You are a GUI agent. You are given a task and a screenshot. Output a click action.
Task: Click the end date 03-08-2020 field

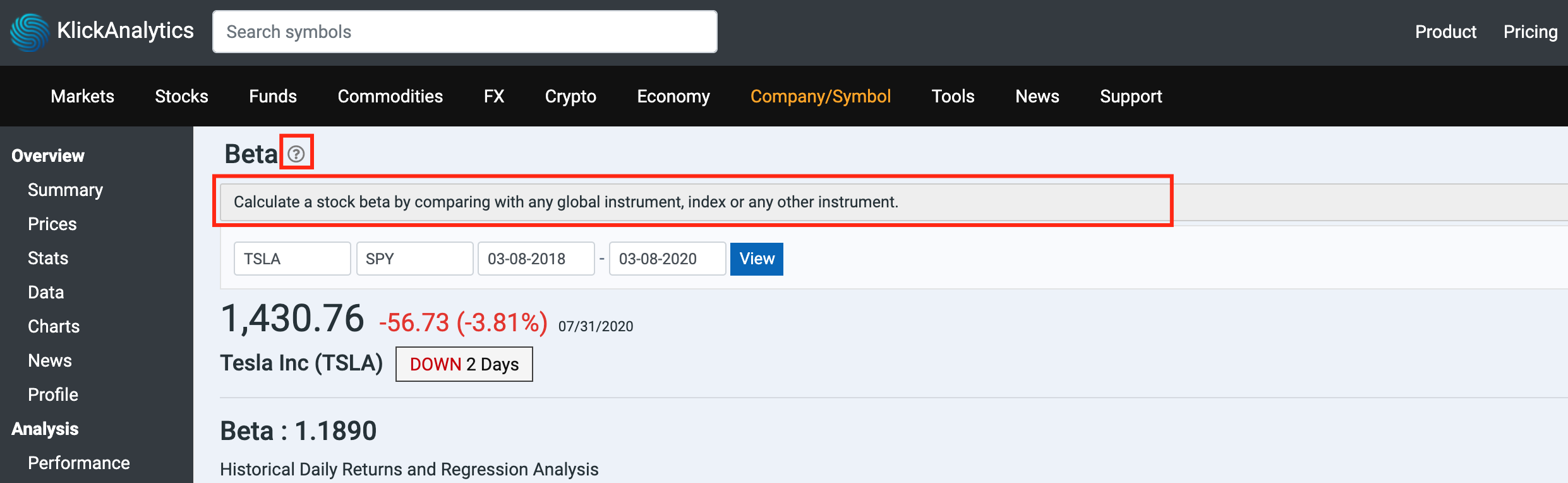[668, 259]
